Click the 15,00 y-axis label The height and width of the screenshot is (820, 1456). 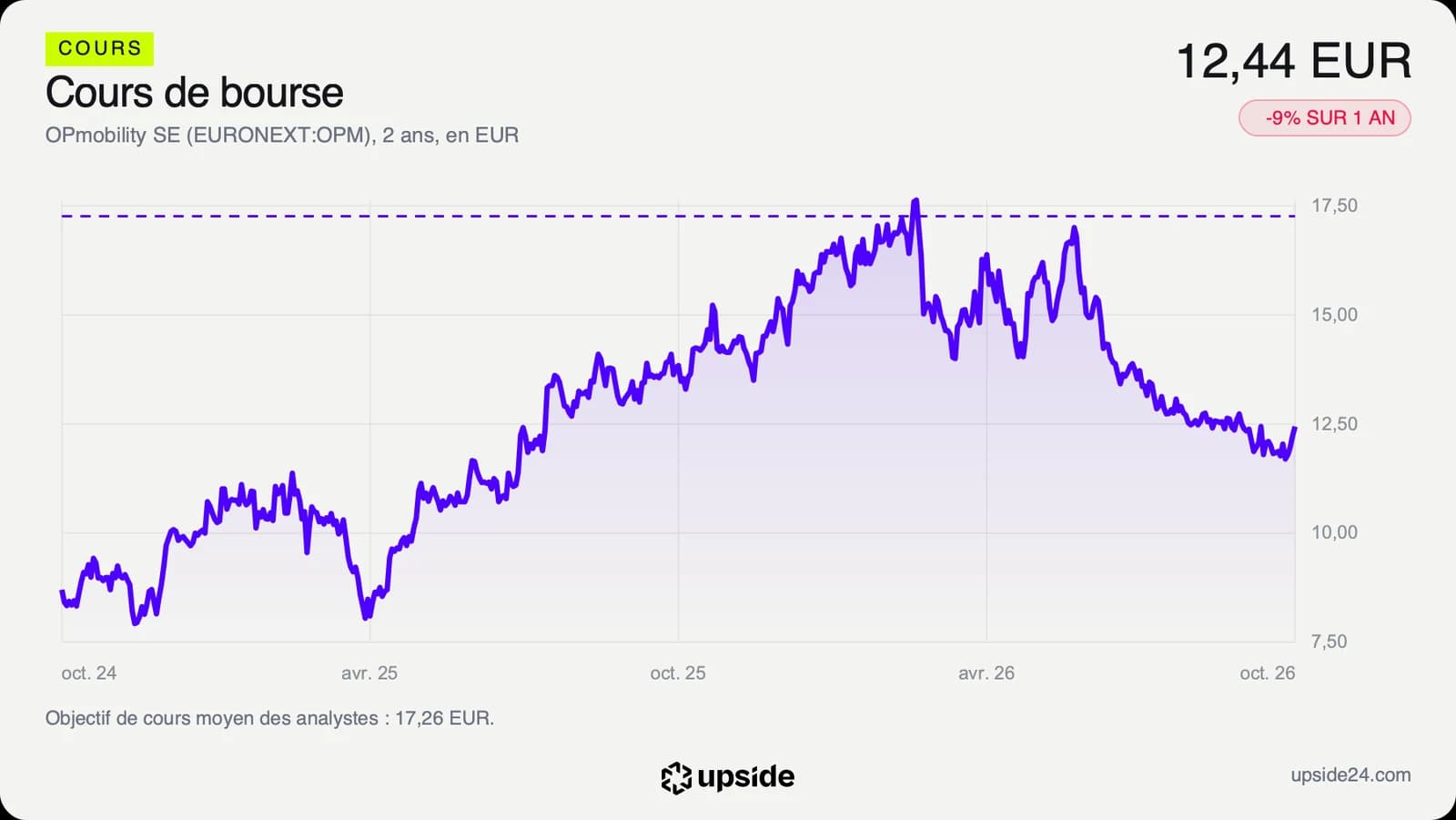[1334, 315]
